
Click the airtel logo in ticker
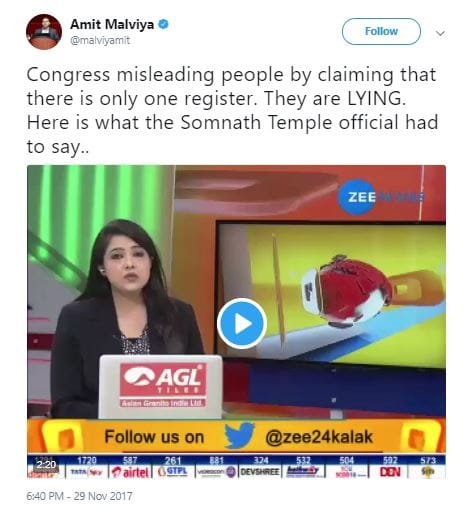(x=130, y=472)
